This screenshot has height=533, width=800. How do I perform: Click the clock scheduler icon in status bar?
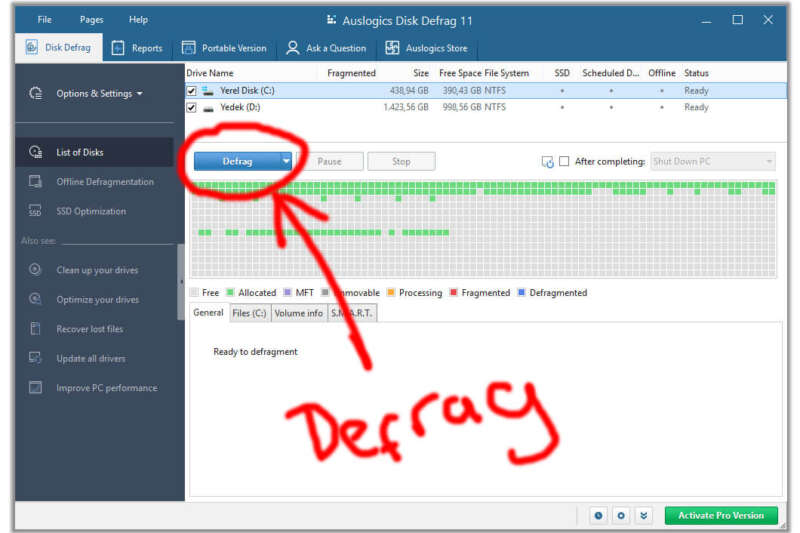point(598,516)
